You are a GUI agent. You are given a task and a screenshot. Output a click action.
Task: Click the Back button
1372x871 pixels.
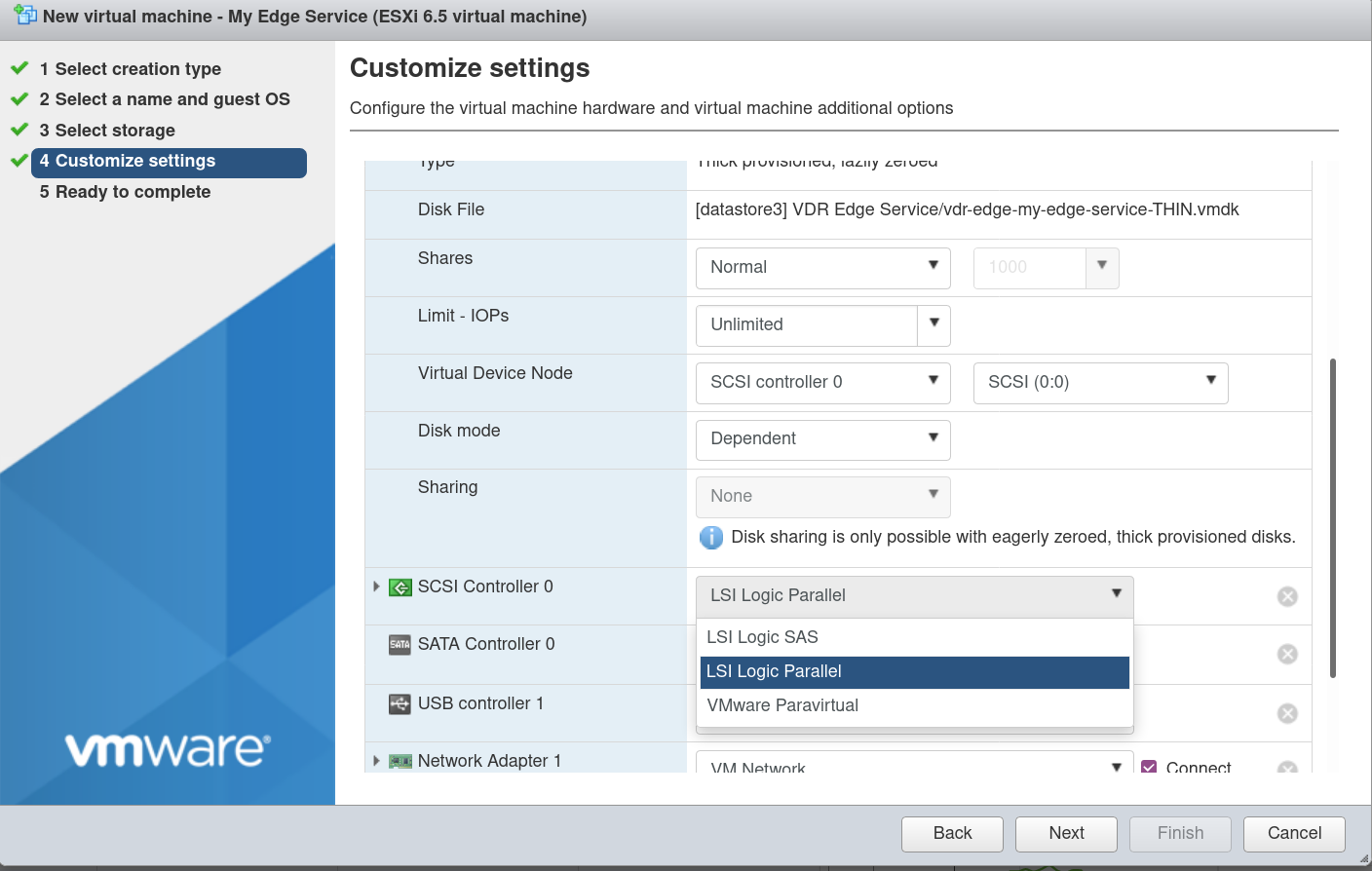(x=952, y=834)
